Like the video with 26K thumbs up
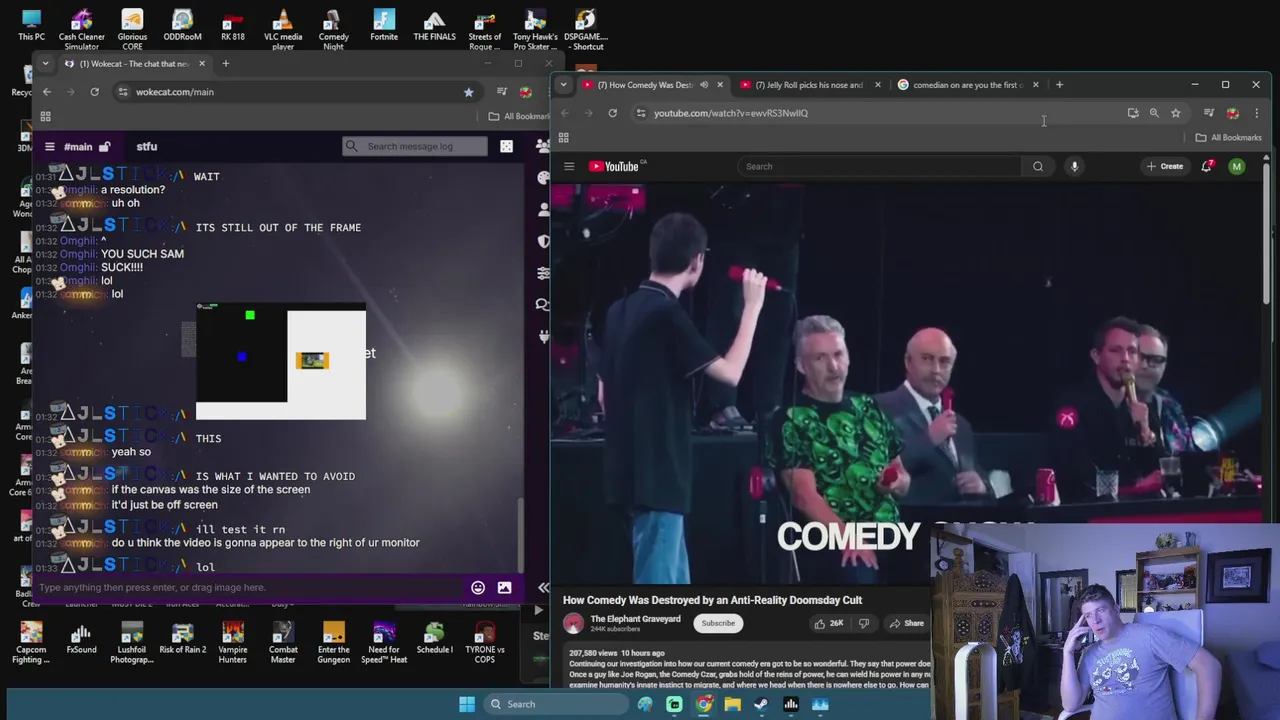 coord(829,623)
